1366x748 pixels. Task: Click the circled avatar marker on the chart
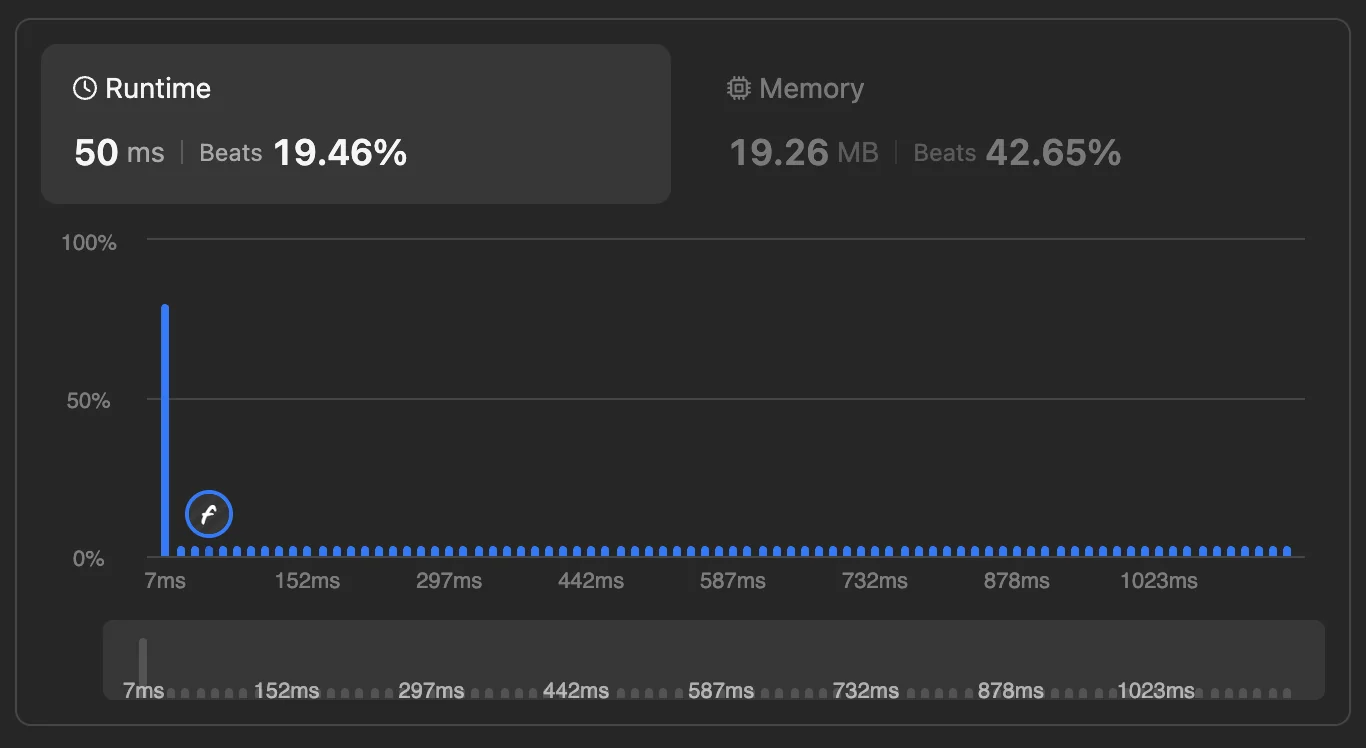click(x=209, y=515)
